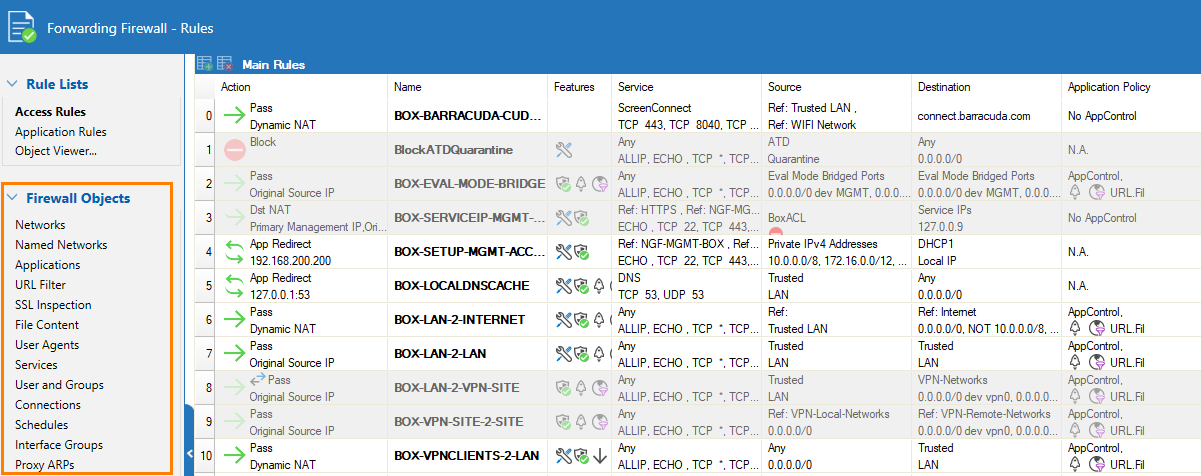The image size is (1201, 476).
Task: Click the Main Rules list title
Action: 273,64
